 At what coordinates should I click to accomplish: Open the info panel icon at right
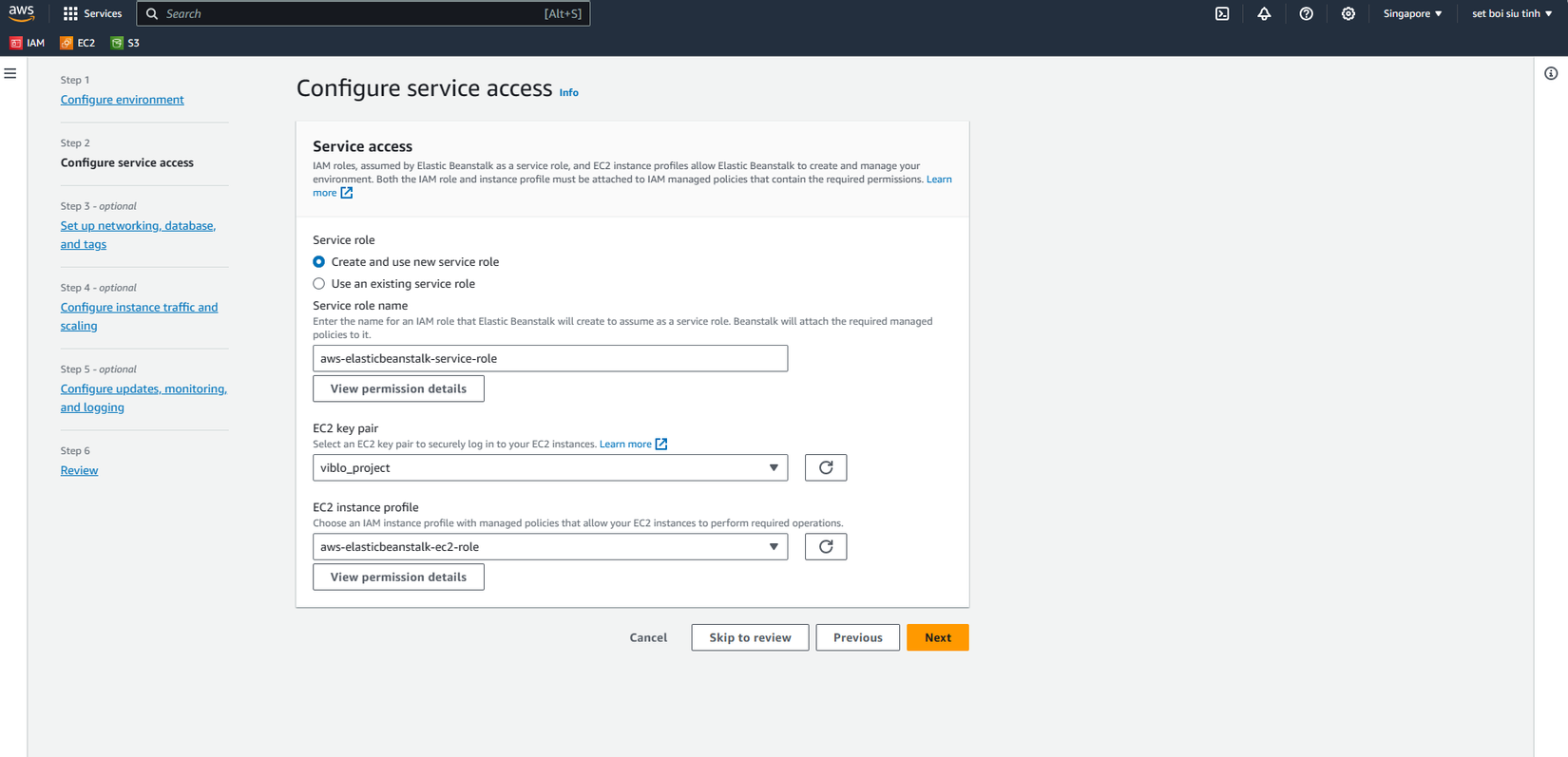pyautogui.click(x=1551, y=73)
